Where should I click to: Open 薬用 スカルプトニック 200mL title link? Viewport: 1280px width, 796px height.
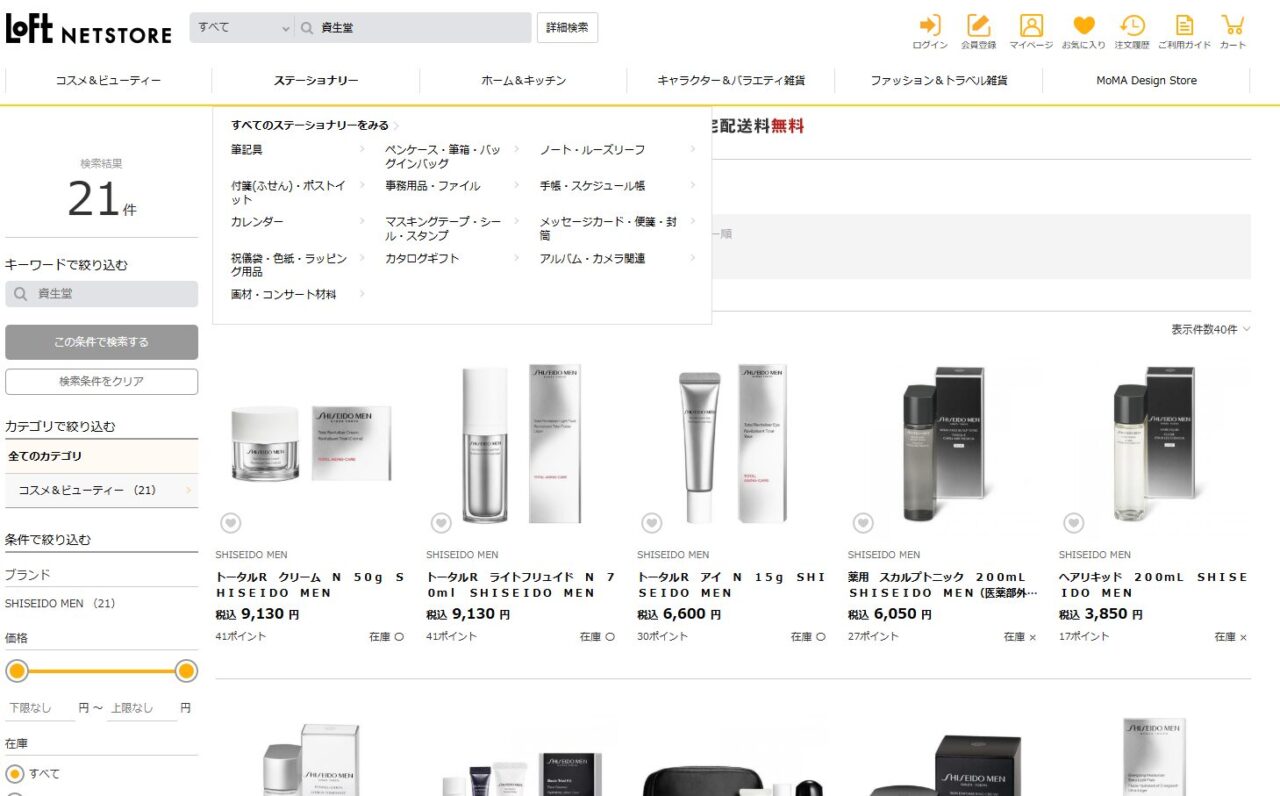pyautogui.click(x=942, y=585)
